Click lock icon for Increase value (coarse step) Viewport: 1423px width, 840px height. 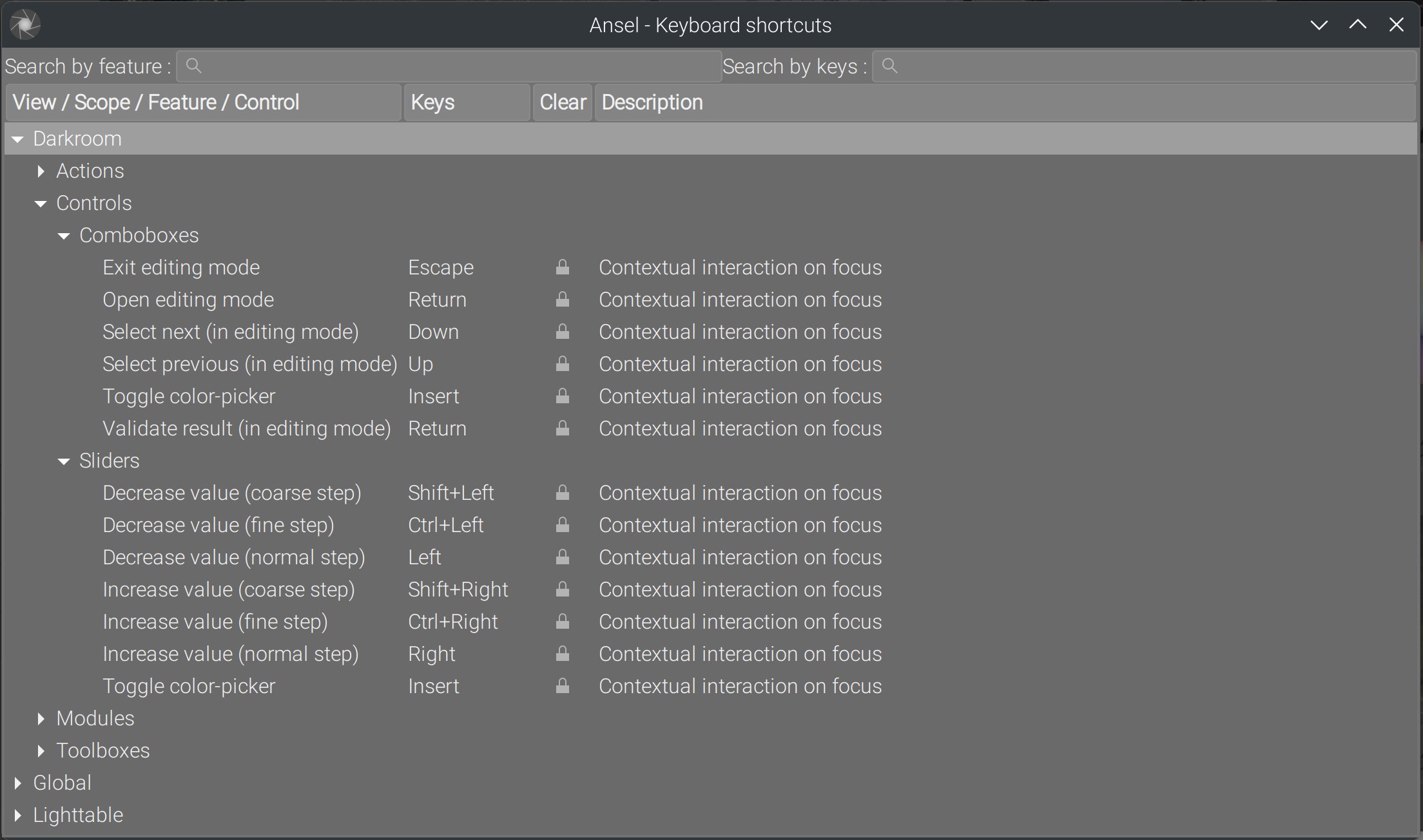pyautogui.click(x=563, y=589)
